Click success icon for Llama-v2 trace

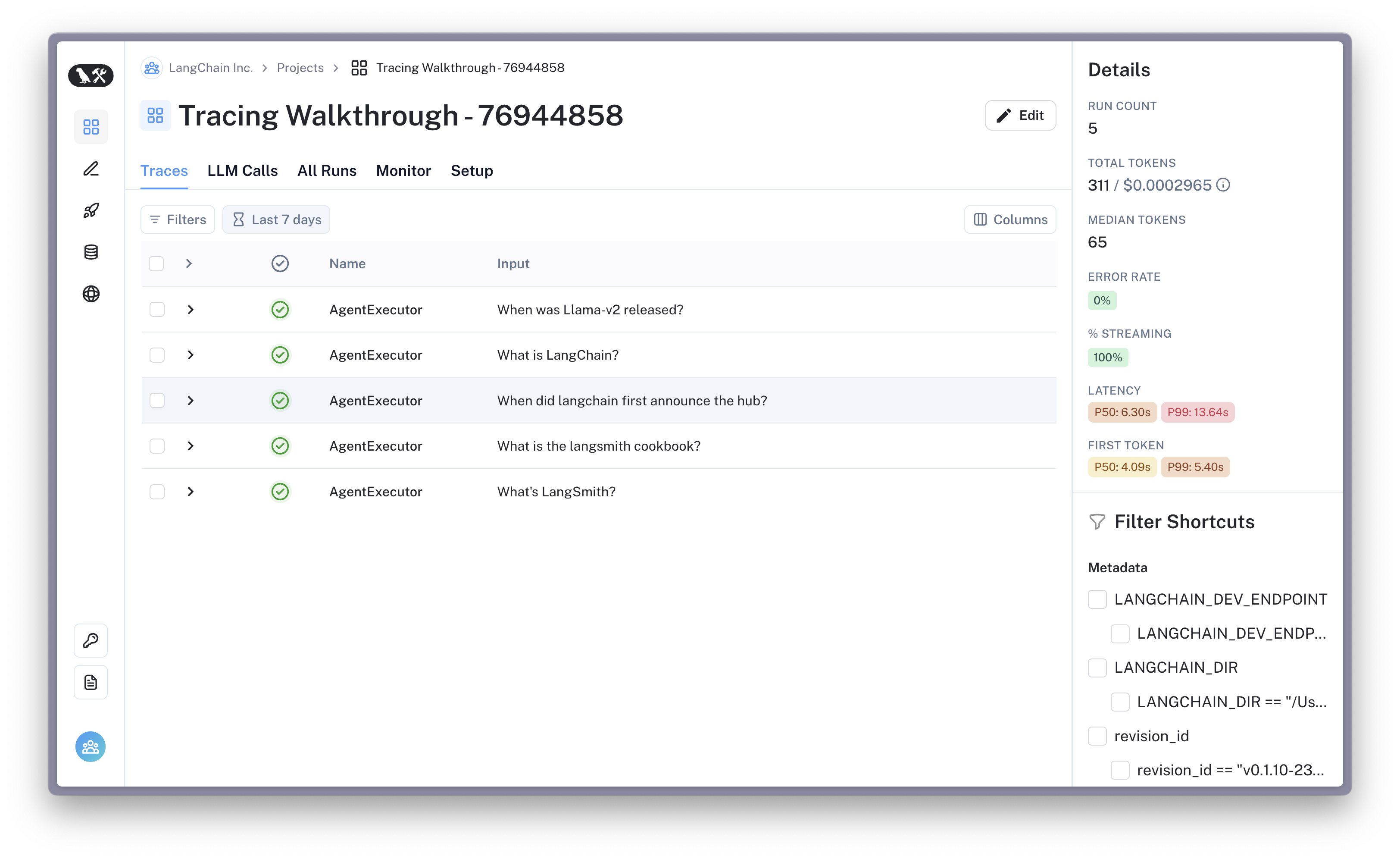click(x=280, y=310)
